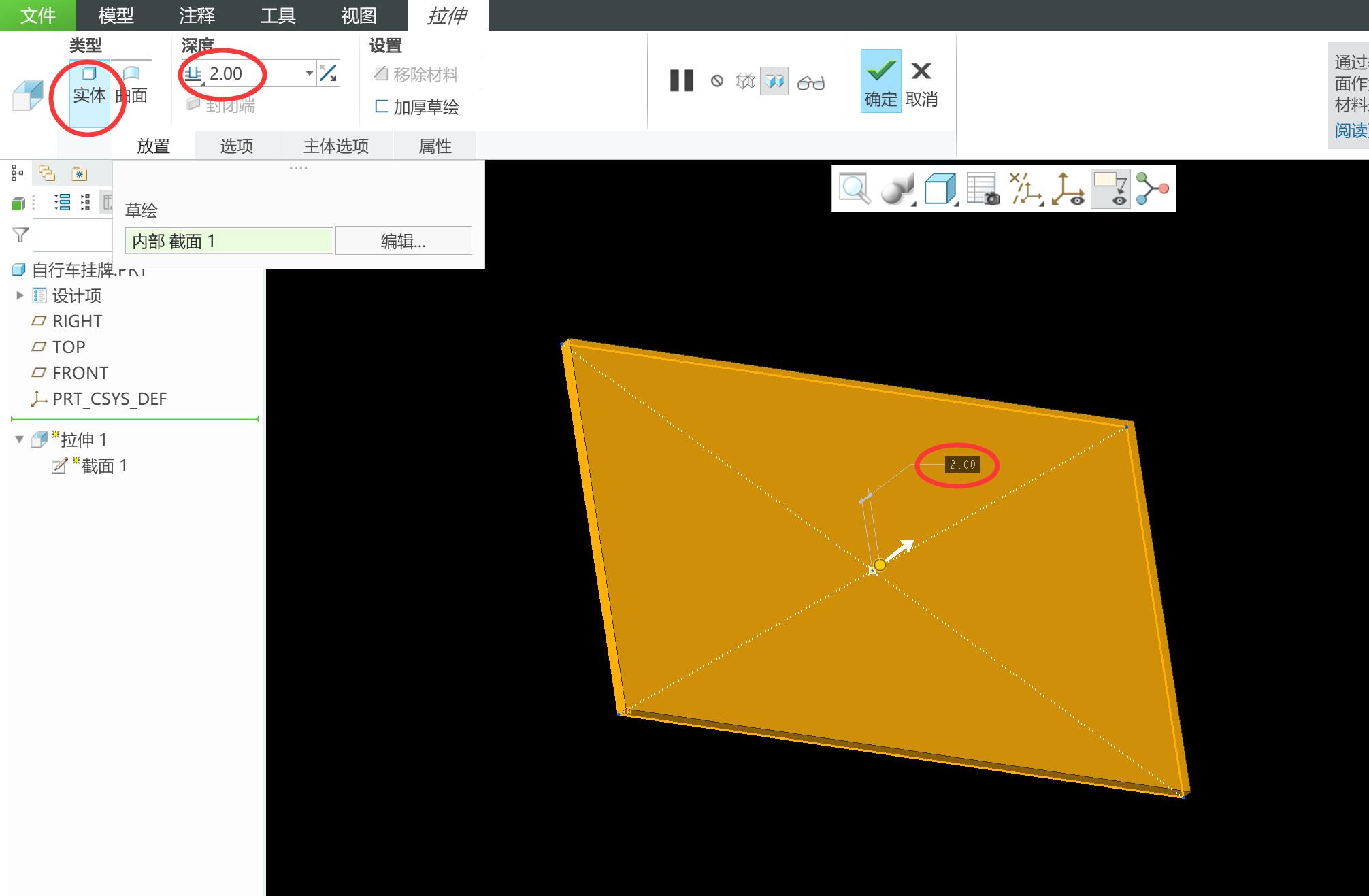Image resolution: width=1369 pixels, height=896 pixels.
Task: Expand the 设计项 tree node
Action: [20, 295]
